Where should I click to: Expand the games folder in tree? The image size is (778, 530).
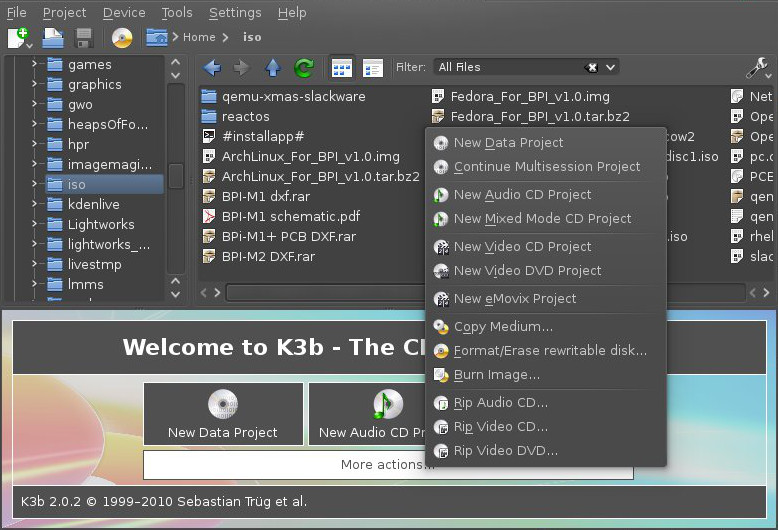coord(34,65)
